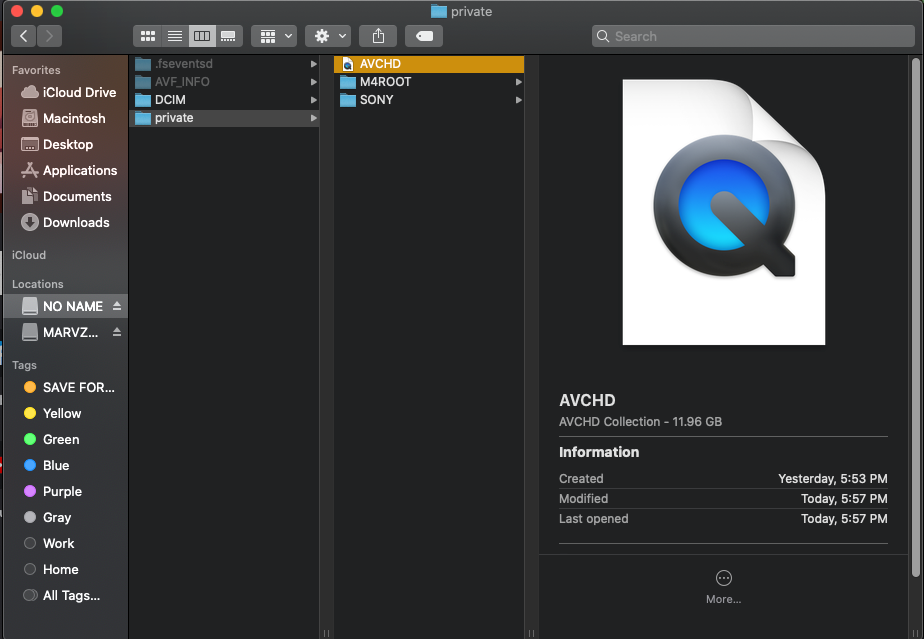This screenshot has height=639, width=924.
Task: Open the group-by arrangement dropdown
Action: coord(274,36)
